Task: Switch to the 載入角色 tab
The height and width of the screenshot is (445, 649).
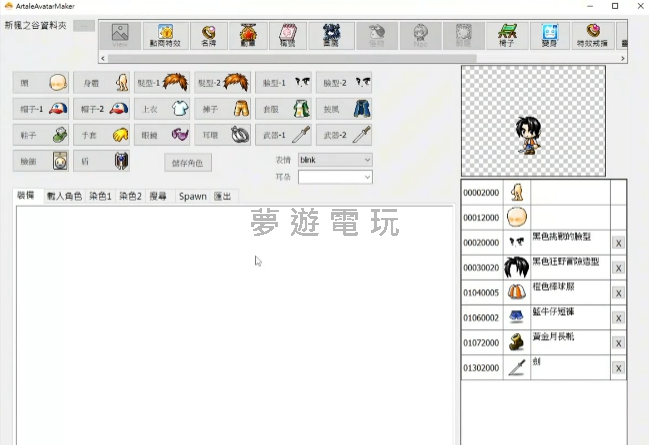Action: click(x=64, y=196)
